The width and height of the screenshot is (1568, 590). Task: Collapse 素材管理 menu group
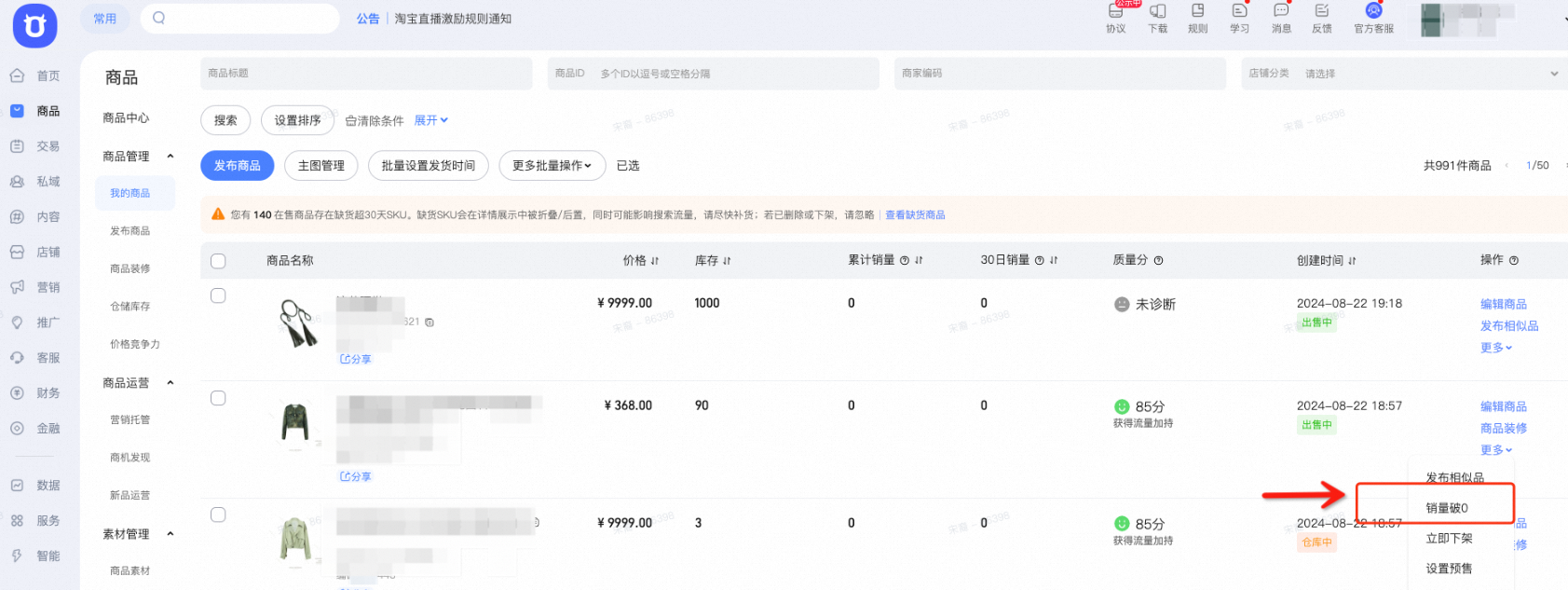(170, 534)
